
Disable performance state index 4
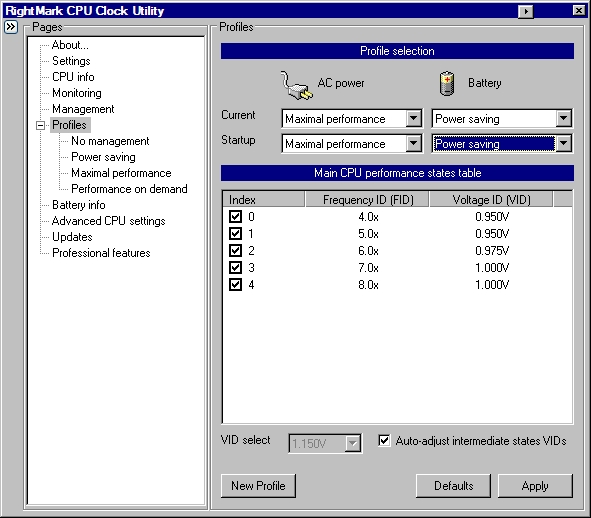coord(235,285)
